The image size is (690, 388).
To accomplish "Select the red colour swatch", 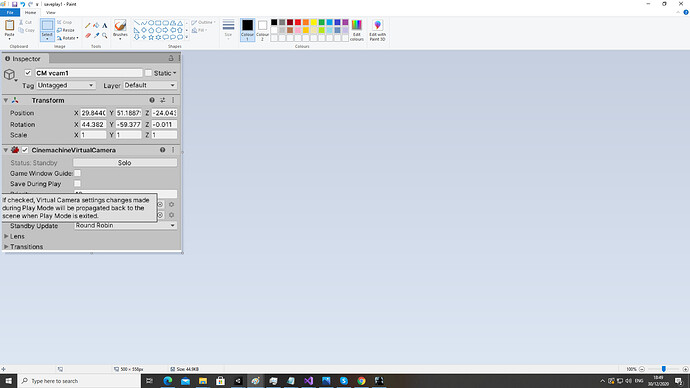I will (x=298, y=22).
